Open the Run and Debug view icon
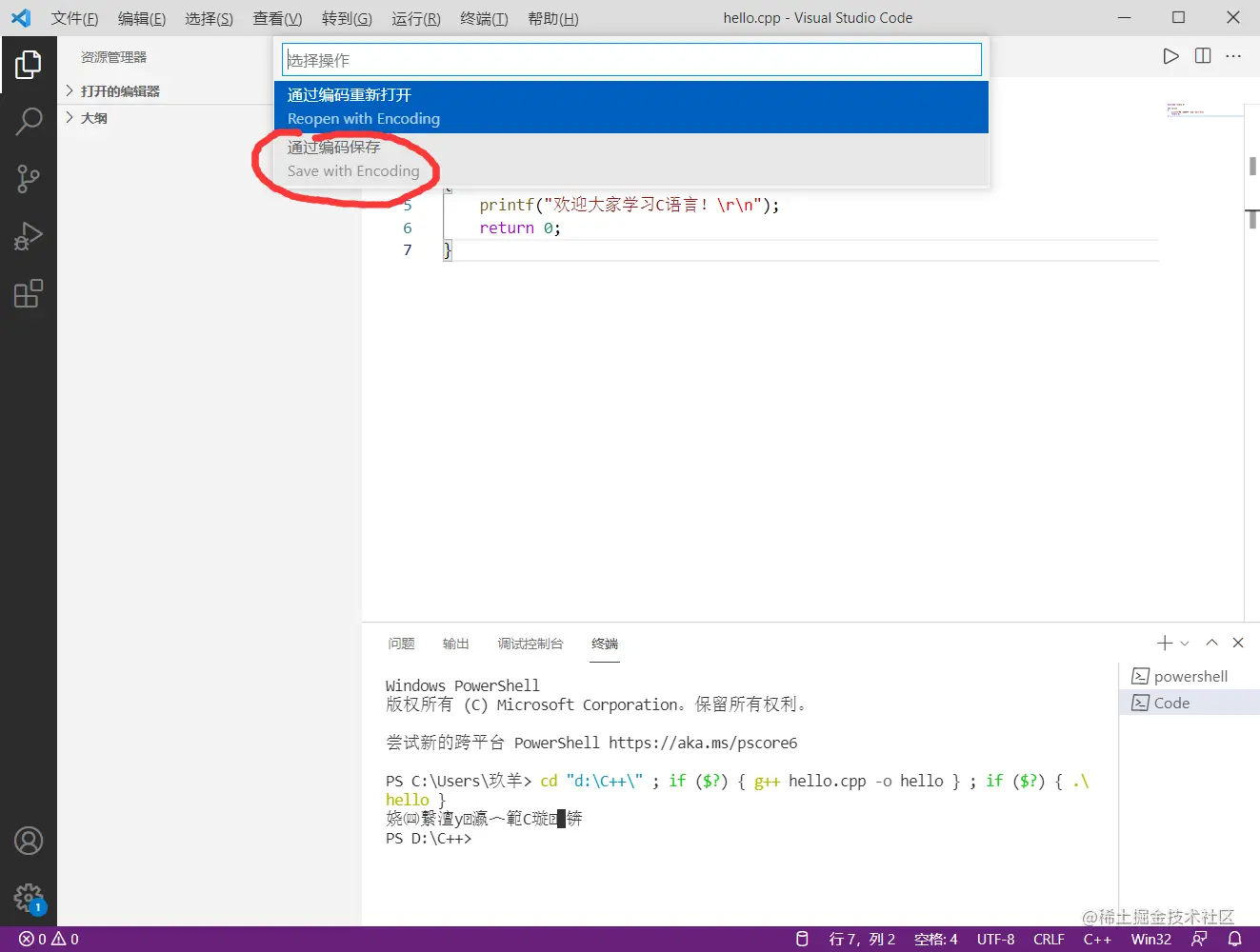The image size is (1260, 952). pos(29,235)
